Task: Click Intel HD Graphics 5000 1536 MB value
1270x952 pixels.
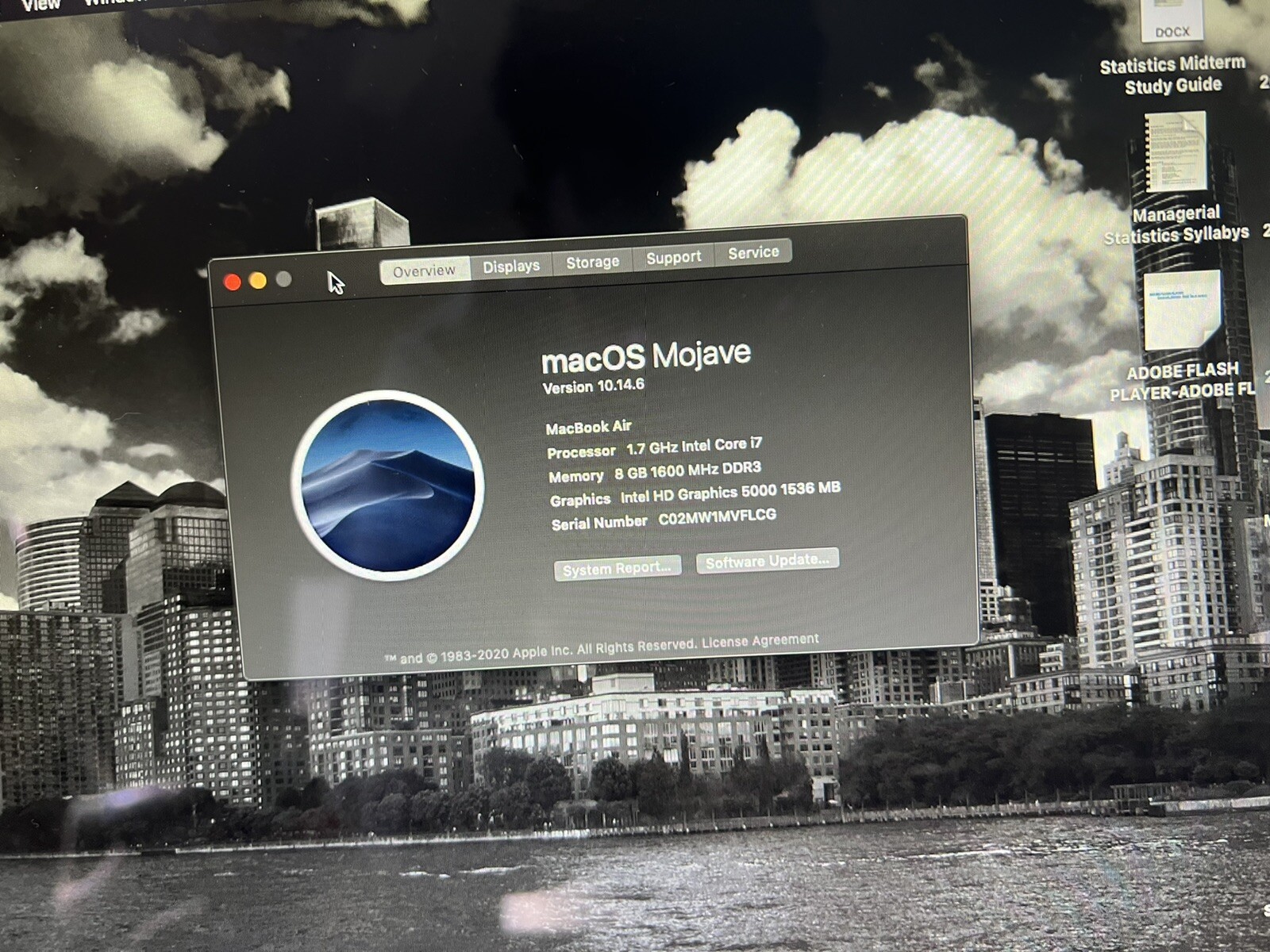Action: click(730, 493)
